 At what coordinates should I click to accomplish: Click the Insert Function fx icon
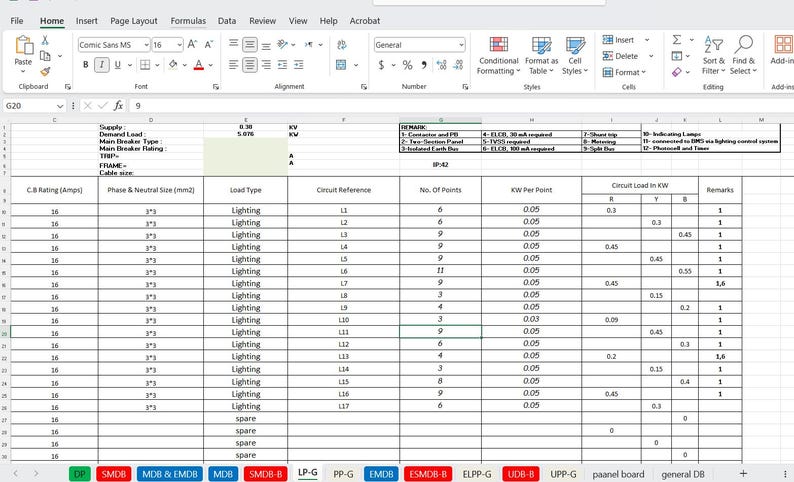click(x=118, y=105)
